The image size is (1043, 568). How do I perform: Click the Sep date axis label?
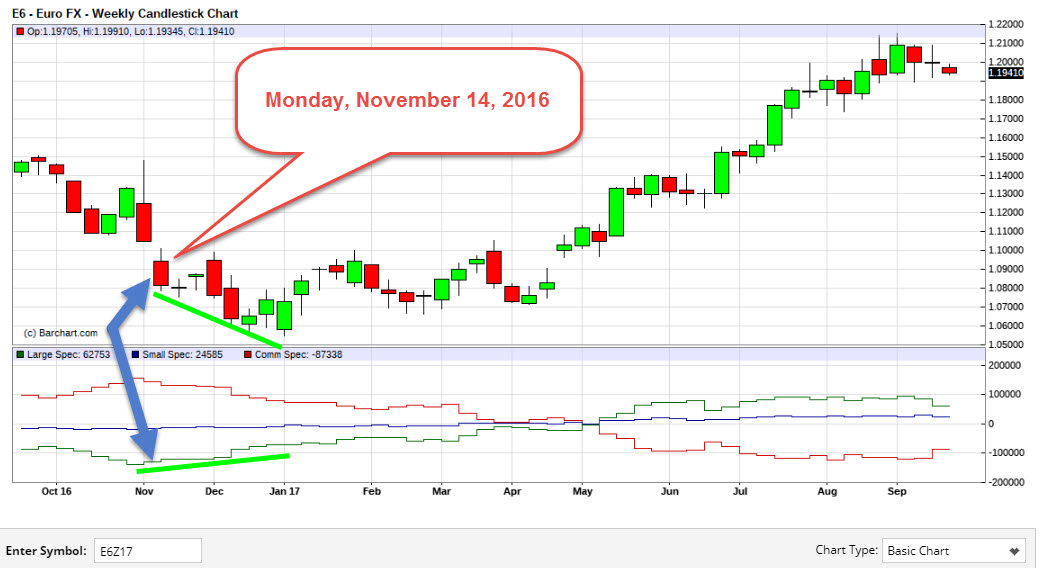pyautogui.click(x=897, y=491)
